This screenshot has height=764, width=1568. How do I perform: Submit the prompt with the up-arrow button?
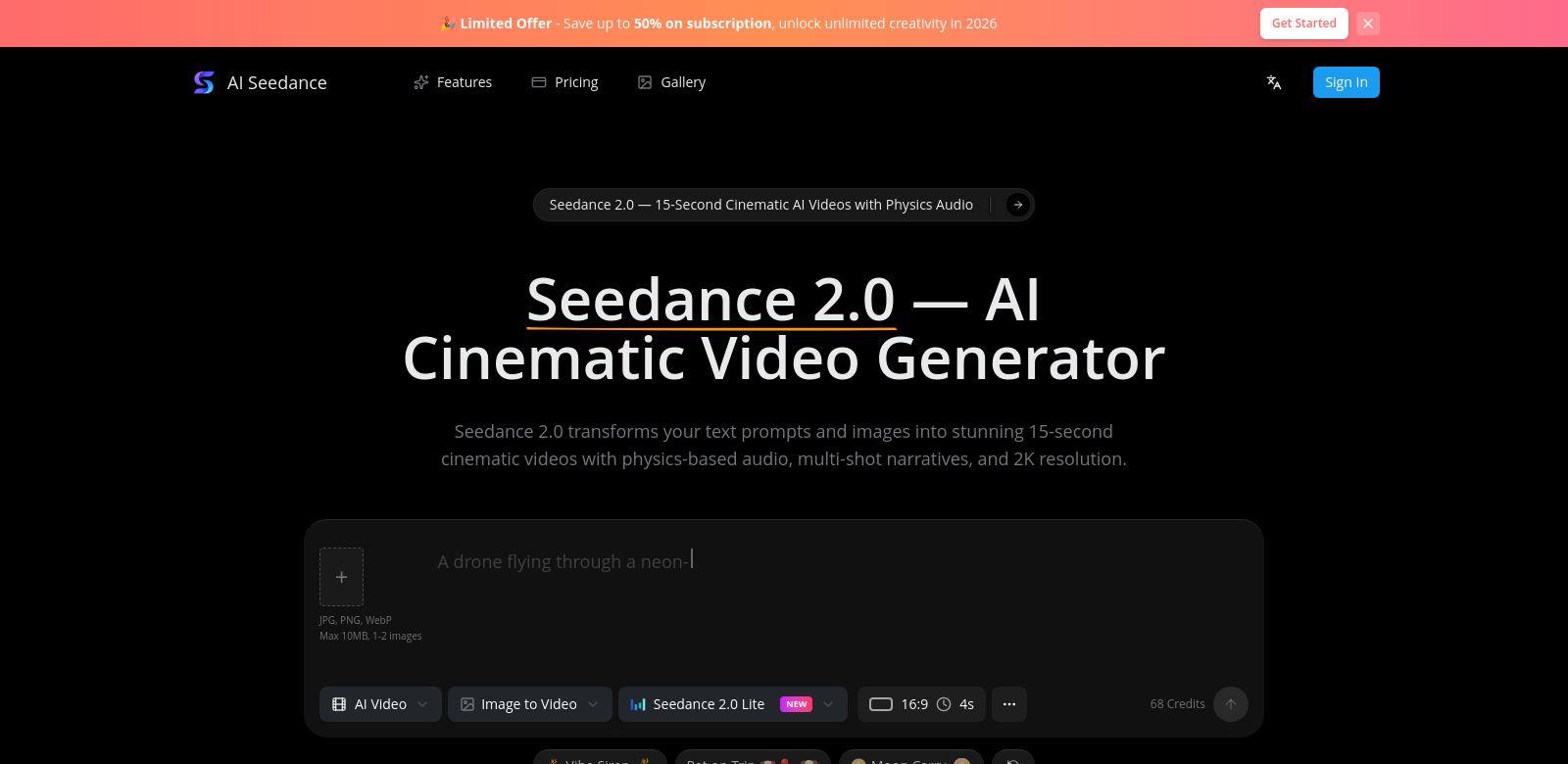pos(1231,704)
